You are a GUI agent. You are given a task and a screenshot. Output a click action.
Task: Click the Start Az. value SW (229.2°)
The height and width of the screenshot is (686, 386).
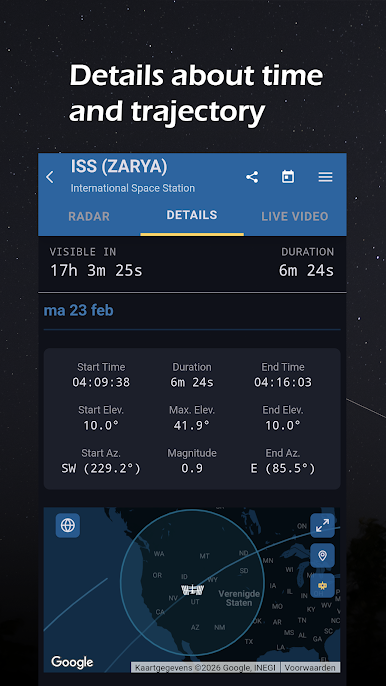[x=101, y=469]
